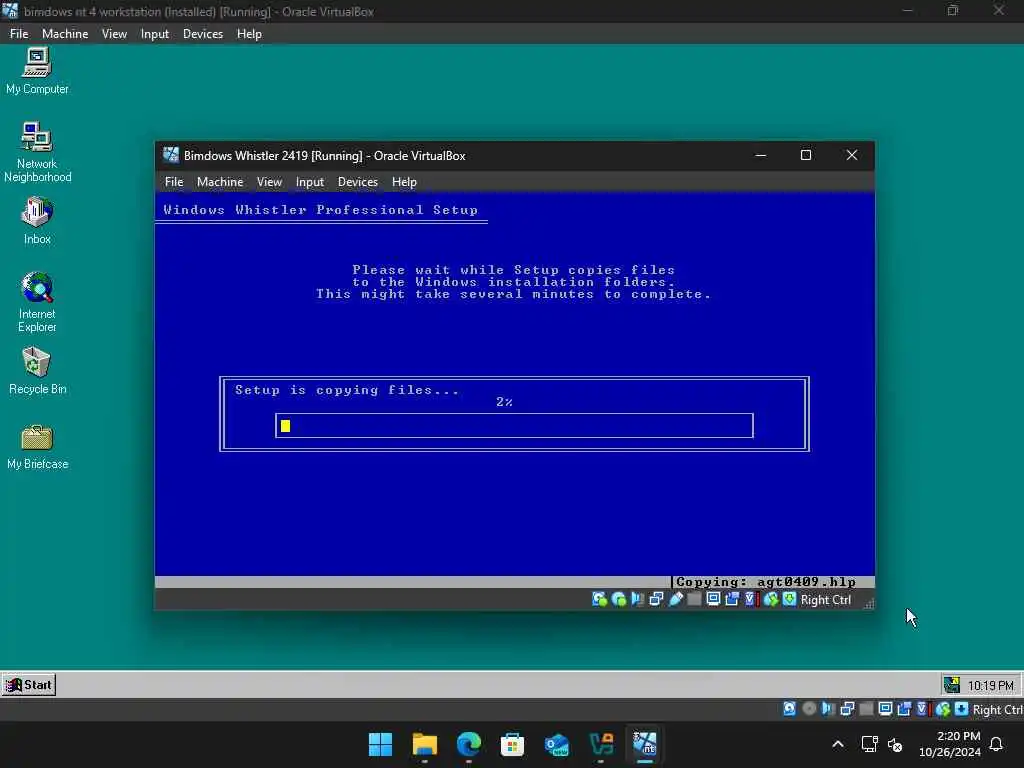Viewport: 1024px width, 768px height.
Task: Open My Computer on the NT desktop
Action: [x=37, y=71]
